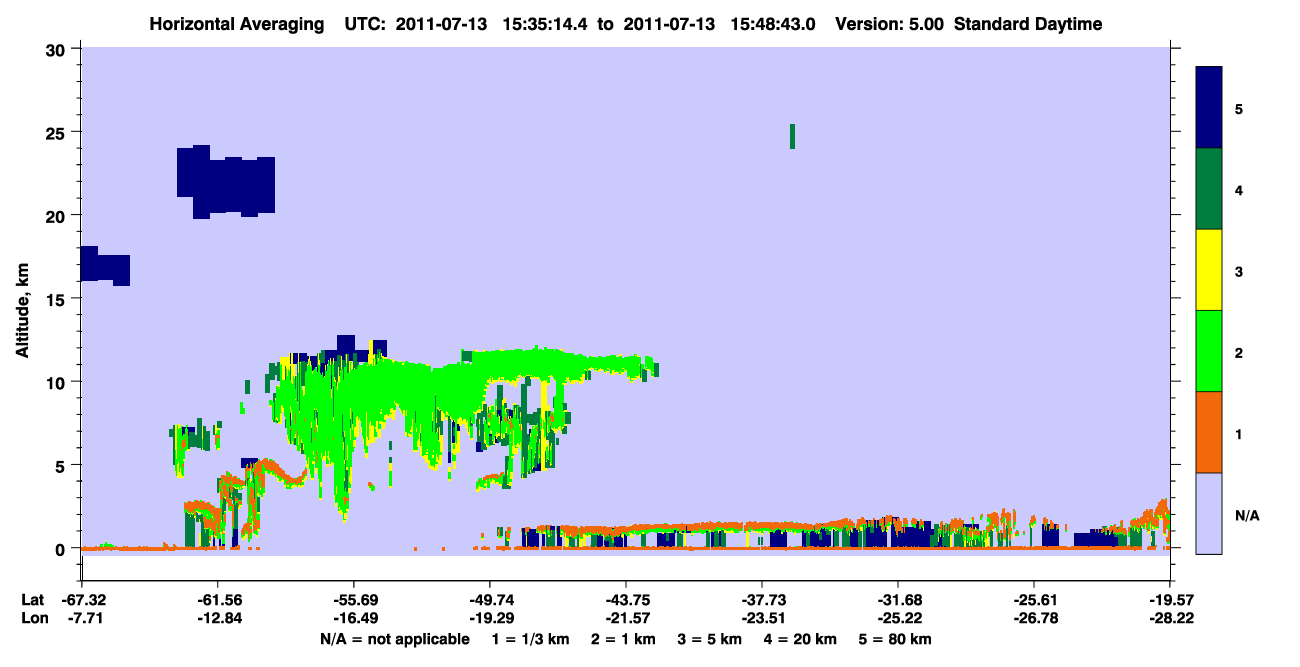
Task: Select the 15 km altitude tick label
Action: (x=57, y=299)
